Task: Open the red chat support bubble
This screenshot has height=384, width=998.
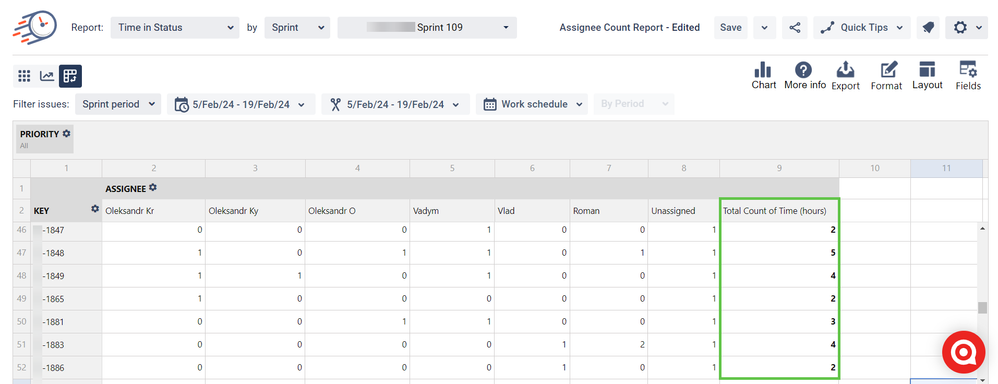Action: pyautogui.click(x=965, y=352)
